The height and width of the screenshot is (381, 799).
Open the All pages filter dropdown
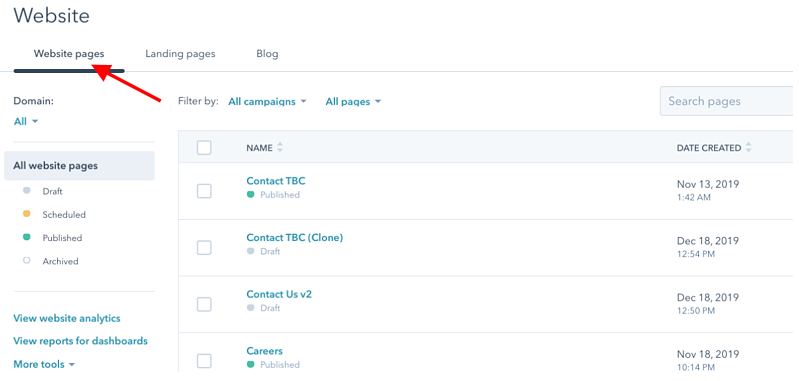(x=353, y=101)
